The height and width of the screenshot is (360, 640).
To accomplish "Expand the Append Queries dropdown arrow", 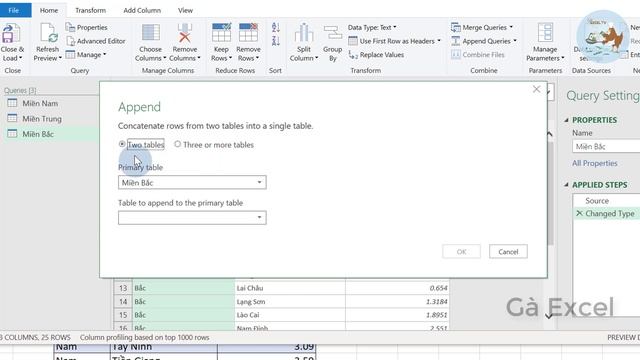I will [x=515, y=41].
